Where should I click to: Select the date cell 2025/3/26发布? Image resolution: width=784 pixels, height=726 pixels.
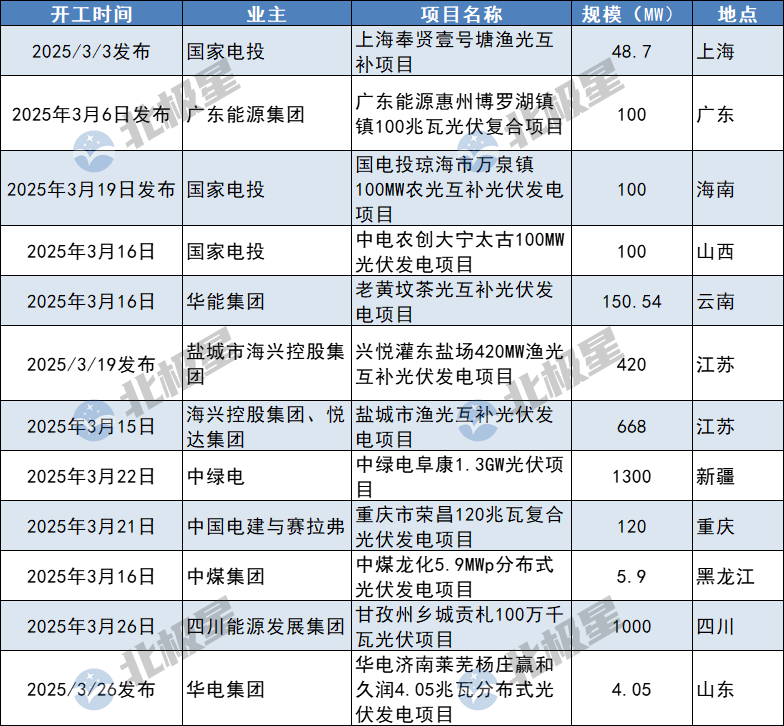pos(92,689)
